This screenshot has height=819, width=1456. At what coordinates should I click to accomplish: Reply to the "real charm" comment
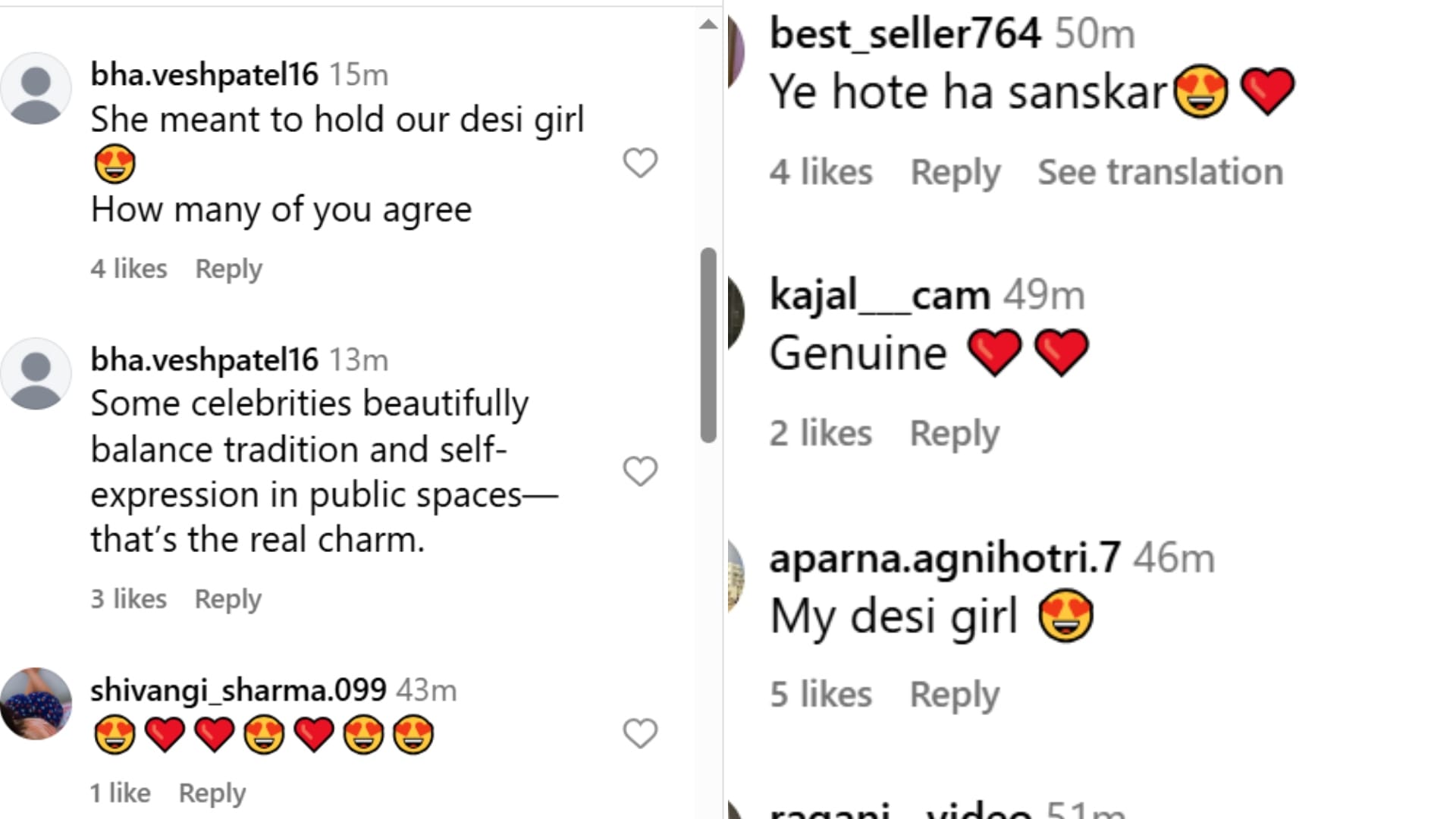point(227,599)
